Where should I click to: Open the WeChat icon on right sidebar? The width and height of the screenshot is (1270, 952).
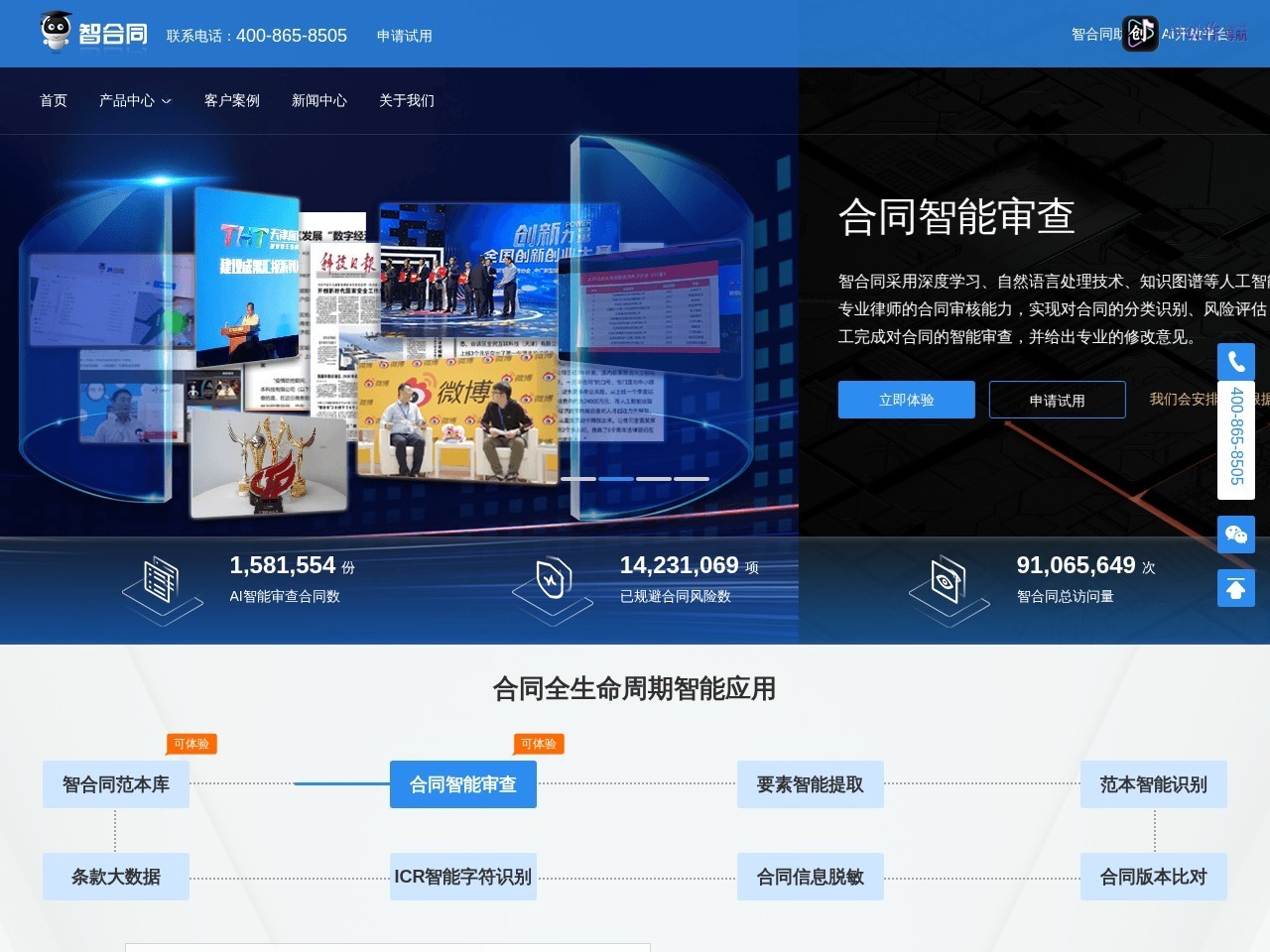tap(1236, 535)
